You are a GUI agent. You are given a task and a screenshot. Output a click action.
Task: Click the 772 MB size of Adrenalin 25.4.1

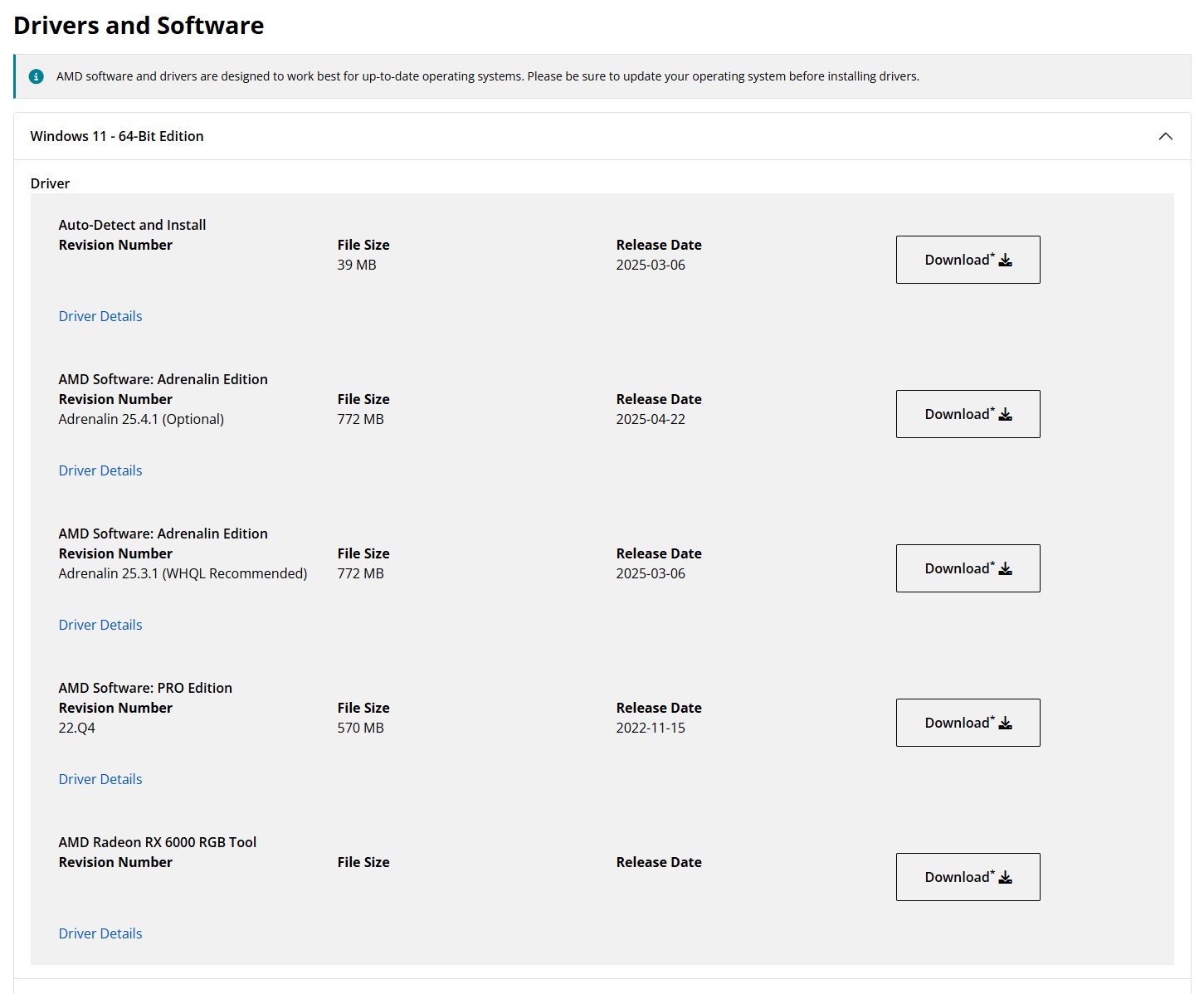click(x=360, y=419)
